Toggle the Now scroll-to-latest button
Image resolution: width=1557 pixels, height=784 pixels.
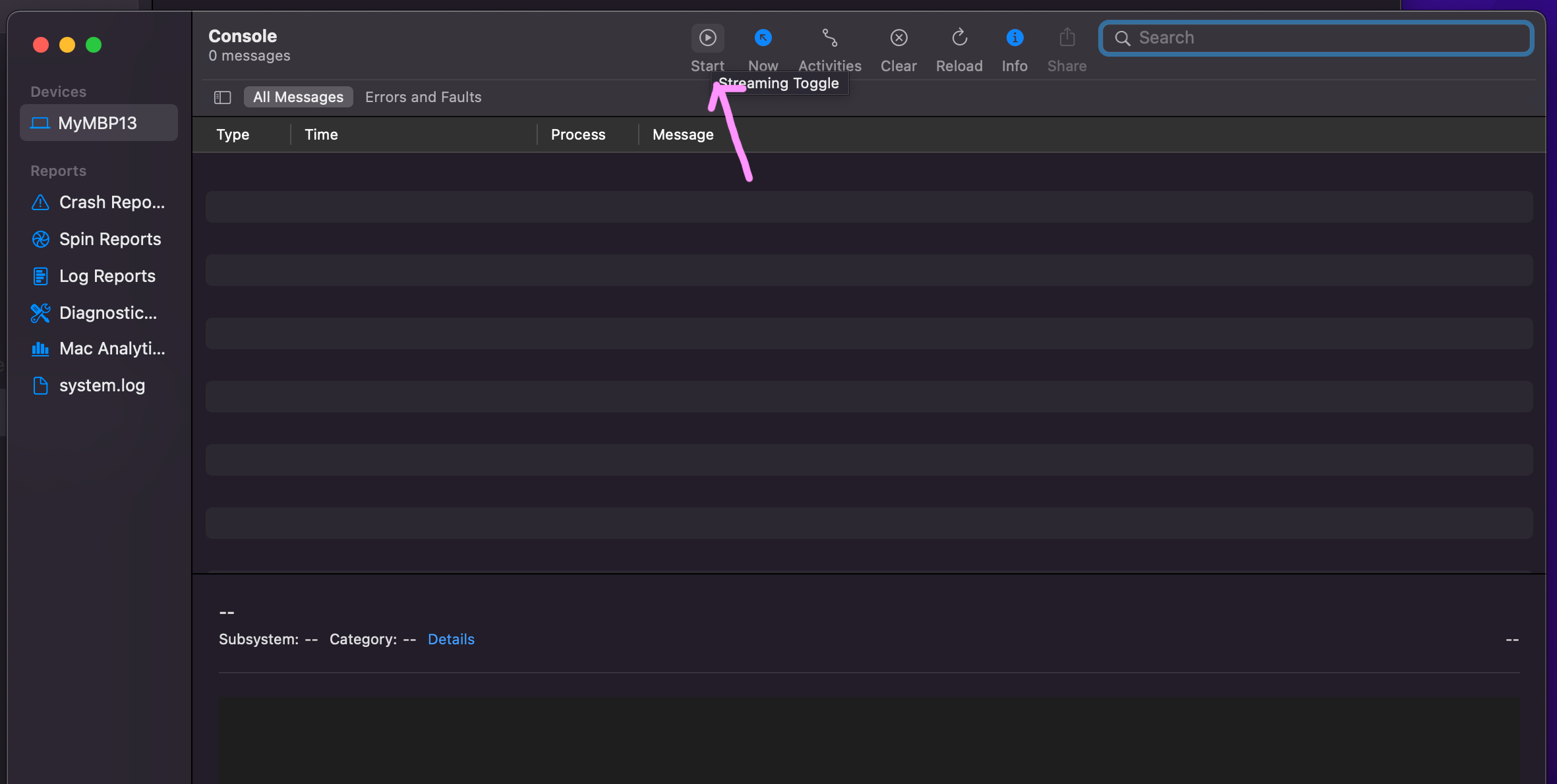[763, 38]
